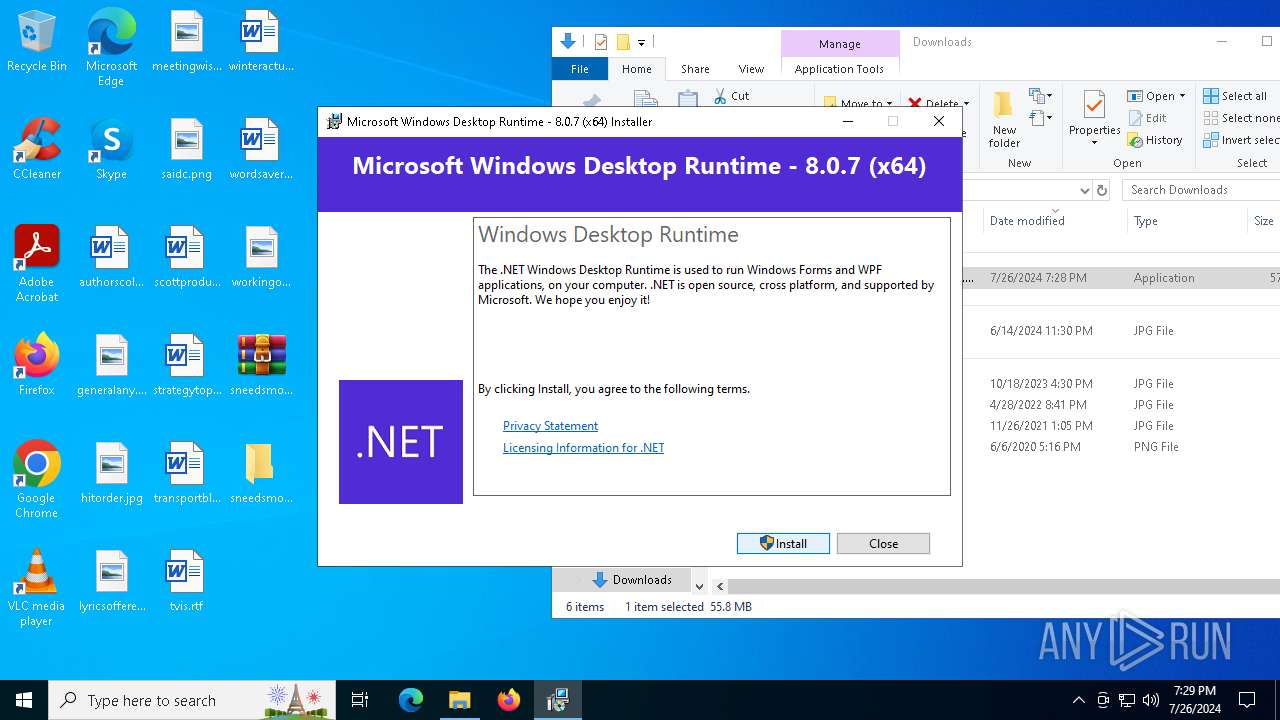The height and width of the screenshot is (720, 1280).
Task: Sort by the Type column header
Action: [x=1187, y=221]
